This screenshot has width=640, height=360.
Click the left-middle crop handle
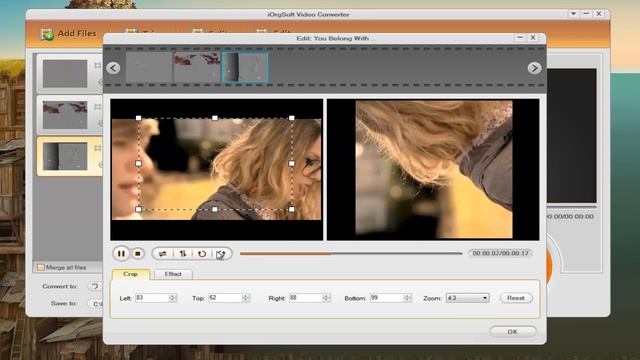138,164
